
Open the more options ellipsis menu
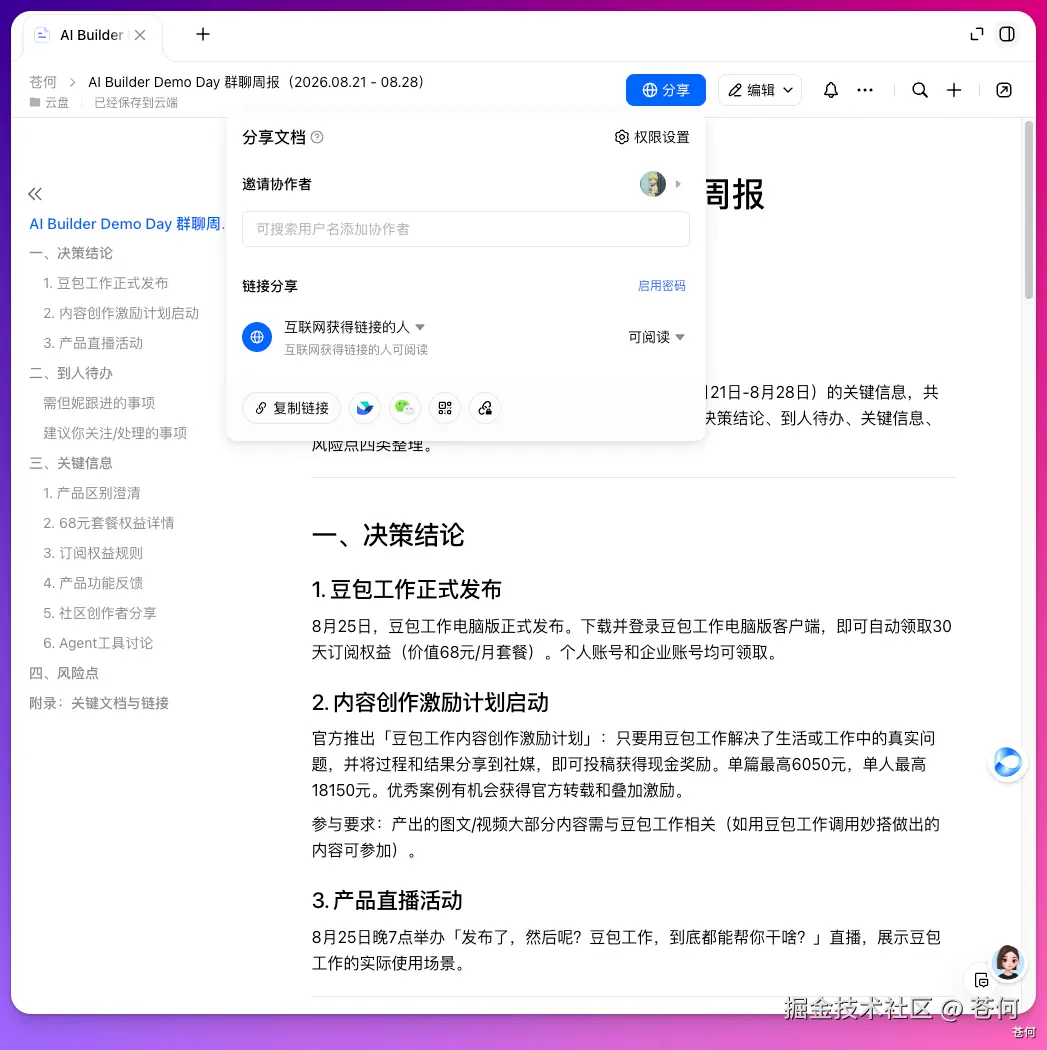865,90
